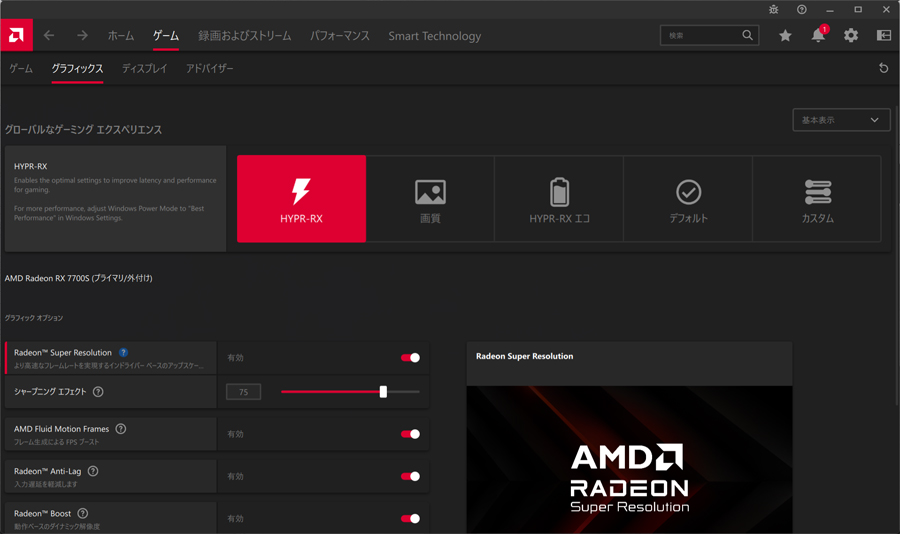The height and width of the screenshot is (534, 900).
Task: Go back with the left arrow icon
Action: pyautogui.click(x=49, y=36)
